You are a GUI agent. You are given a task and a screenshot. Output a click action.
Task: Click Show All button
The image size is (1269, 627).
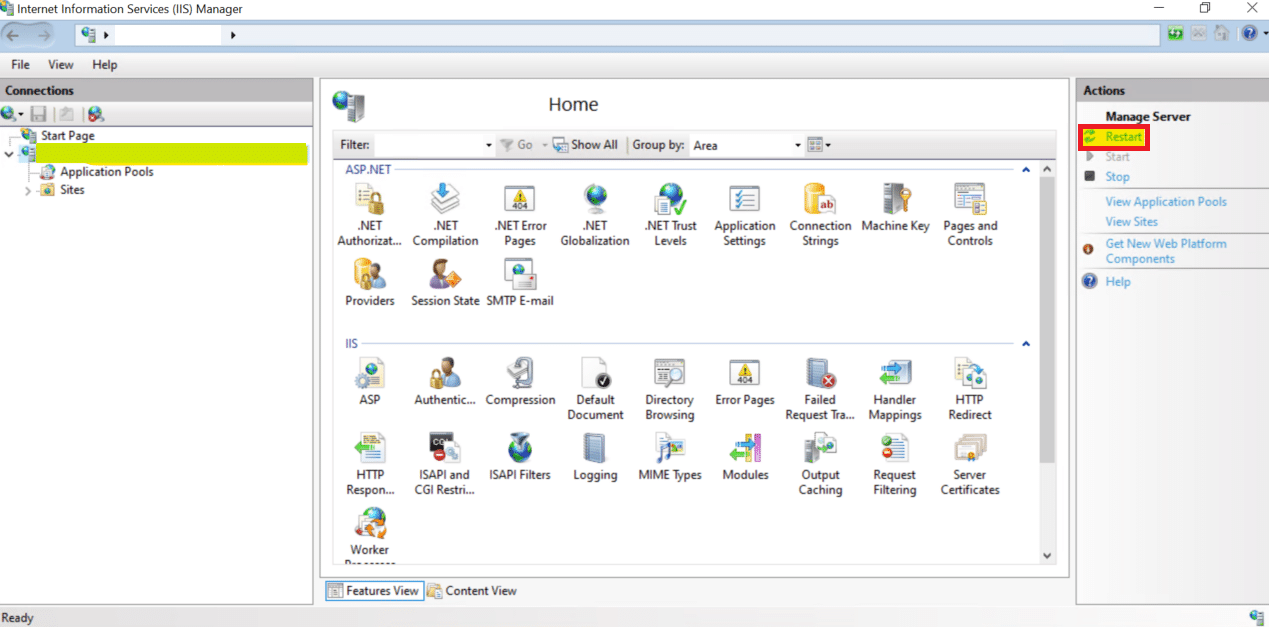pos(585,145)
